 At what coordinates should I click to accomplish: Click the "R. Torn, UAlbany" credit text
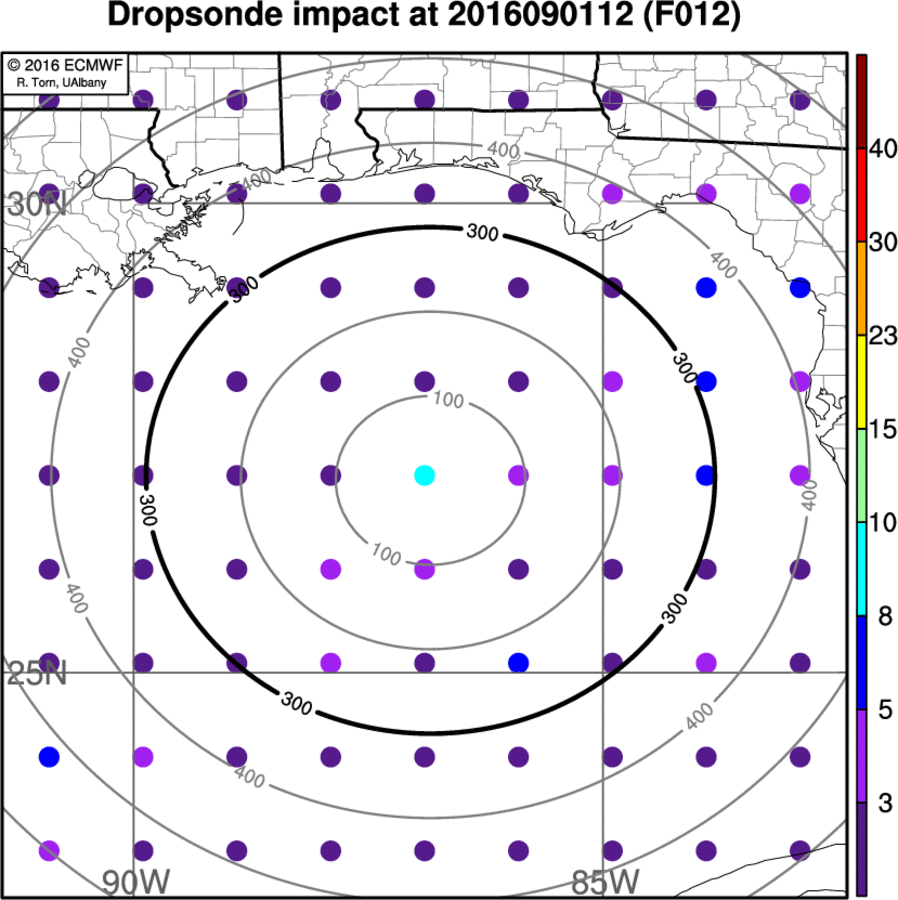coord(61,83)
